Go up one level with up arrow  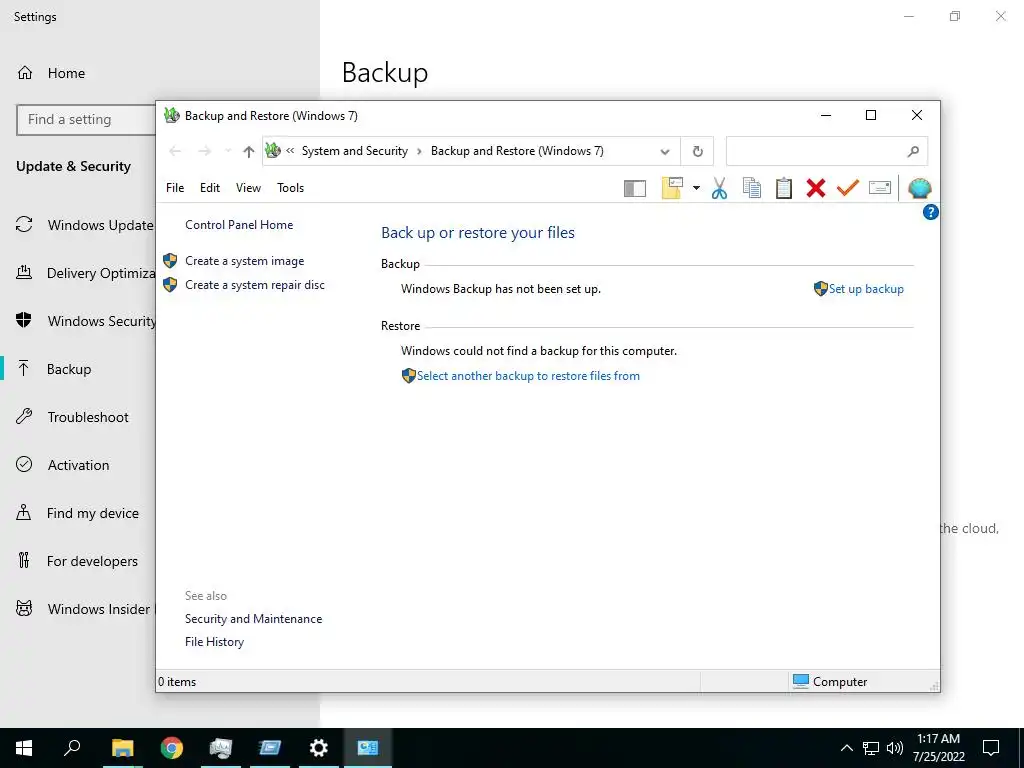(248, 152)
